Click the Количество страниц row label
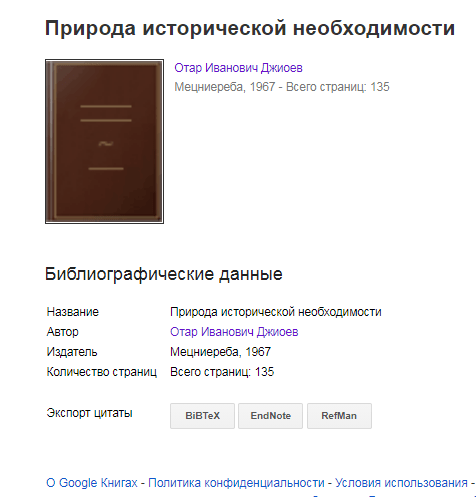476x497 pixels. [x=101, y=372]
